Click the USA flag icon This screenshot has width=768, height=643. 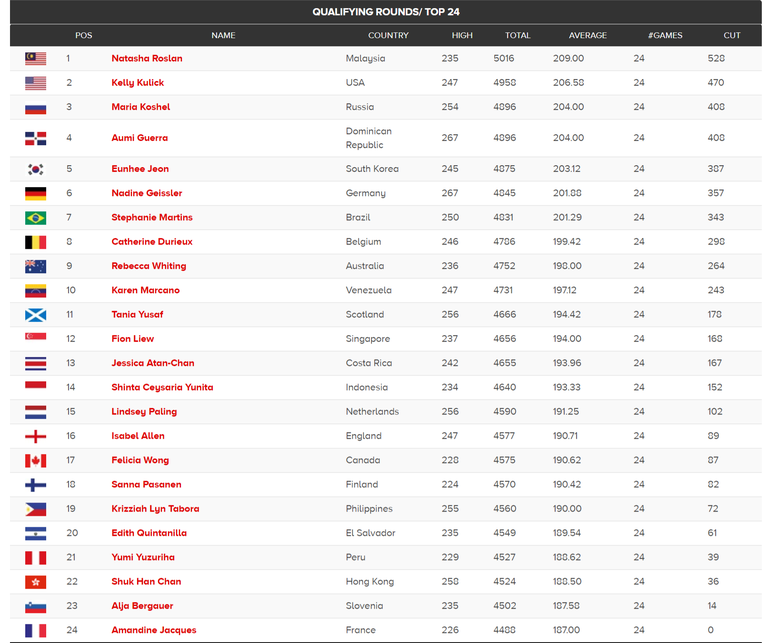[35, 83]
